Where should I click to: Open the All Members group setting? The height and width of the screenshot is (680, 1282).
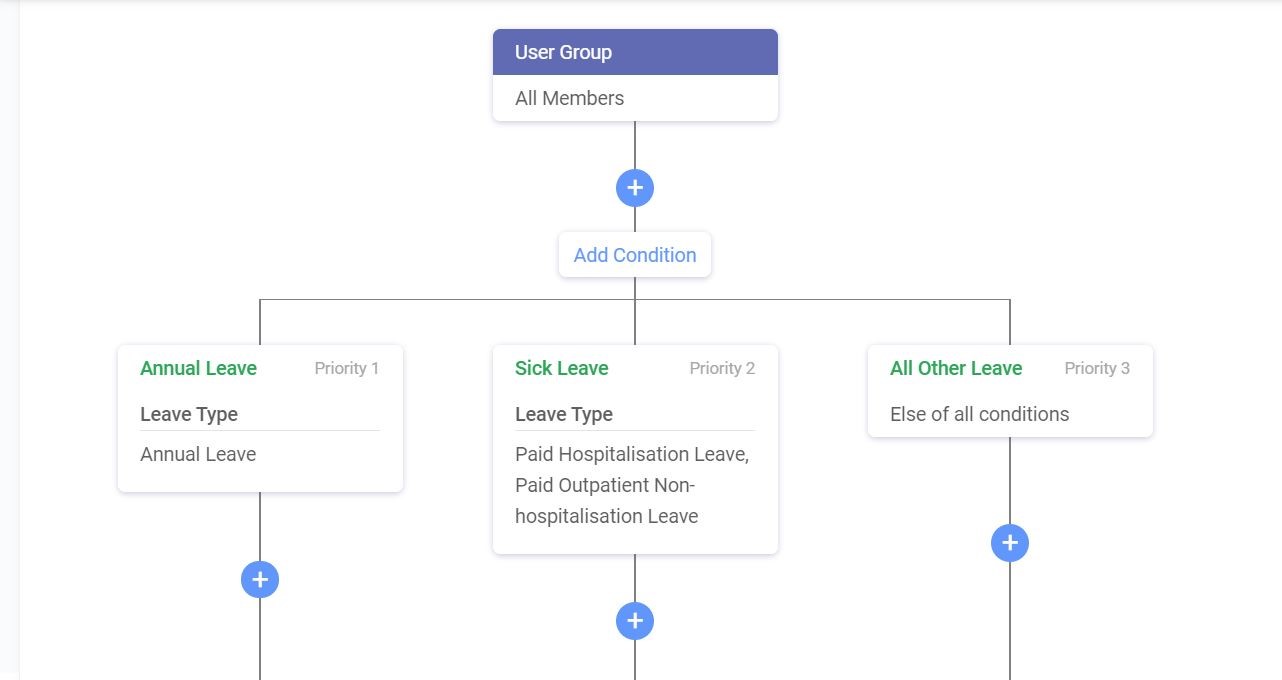click(569, 98)
